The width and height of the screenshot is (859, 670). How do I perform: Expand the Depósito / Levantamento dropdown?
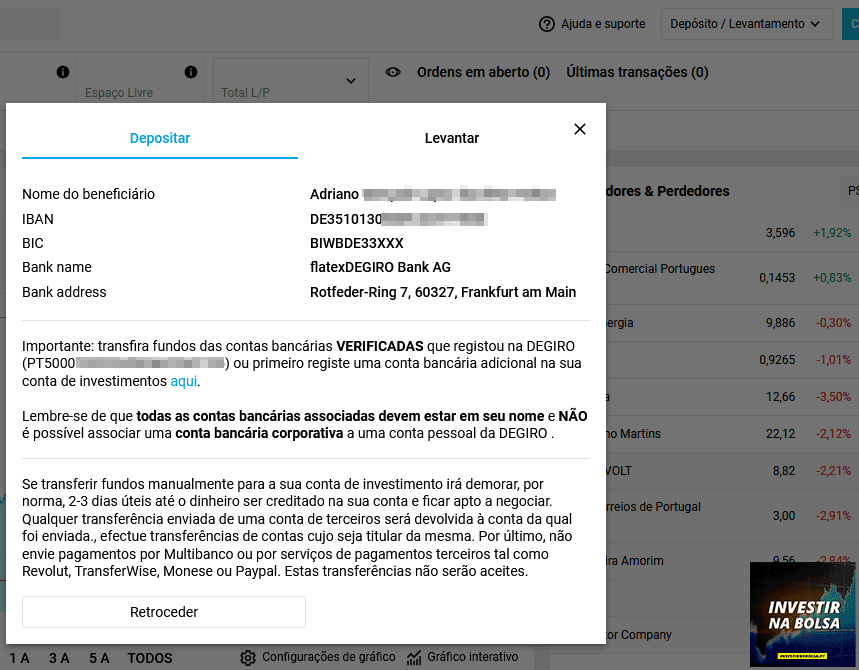click(747, 24)
